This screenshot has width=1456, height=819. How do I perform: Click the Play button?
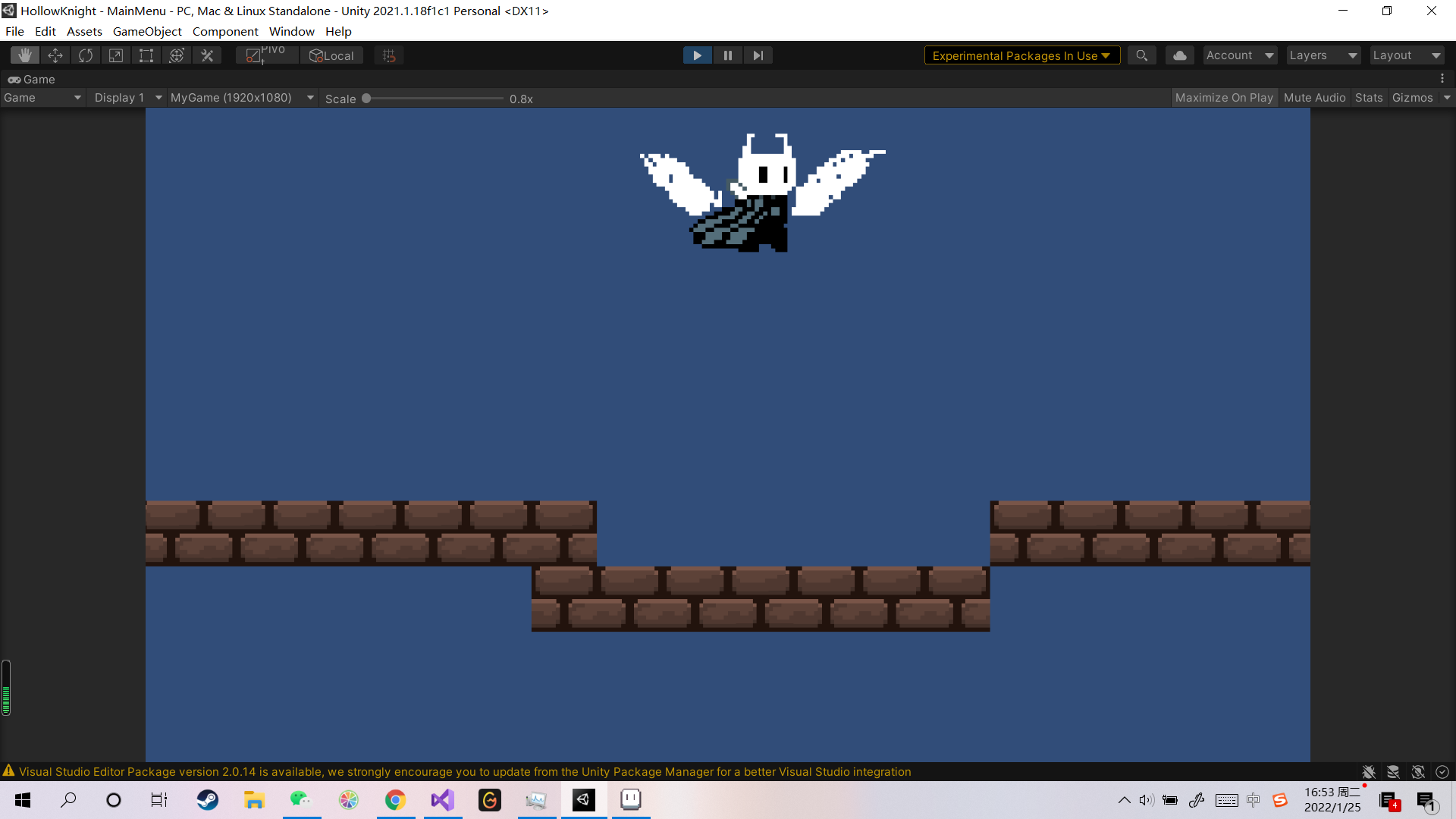[x=697, y=55]
